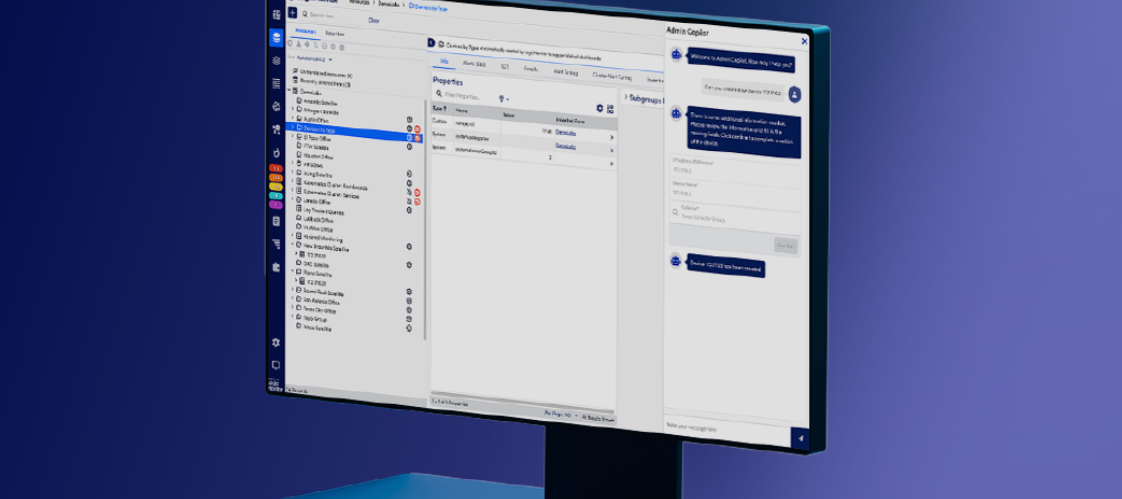Select the Resources stack icon in sidebar
The image size is (1122, 499).
(x=276, y=37)
